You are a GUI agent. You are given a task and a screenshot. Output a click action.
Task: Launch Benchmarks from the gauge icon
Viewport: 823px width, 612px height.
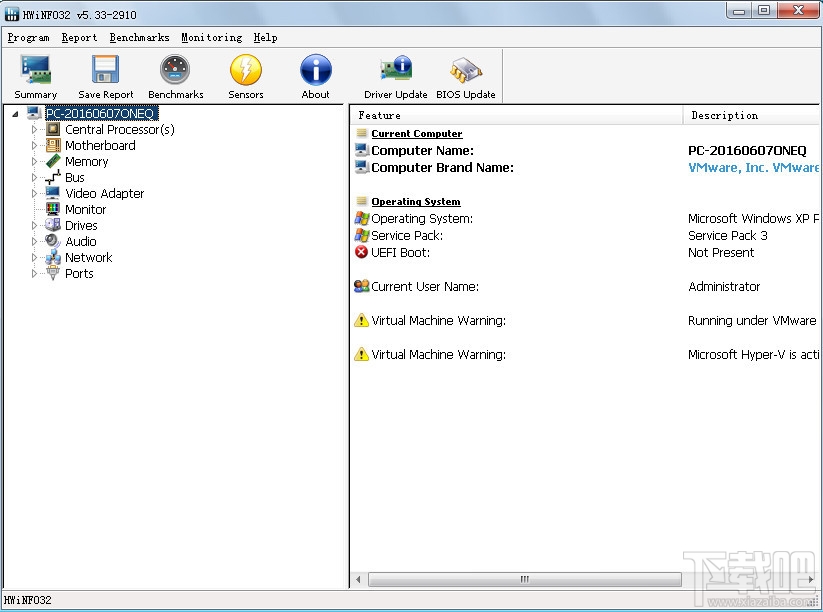[x=175, y=69]
